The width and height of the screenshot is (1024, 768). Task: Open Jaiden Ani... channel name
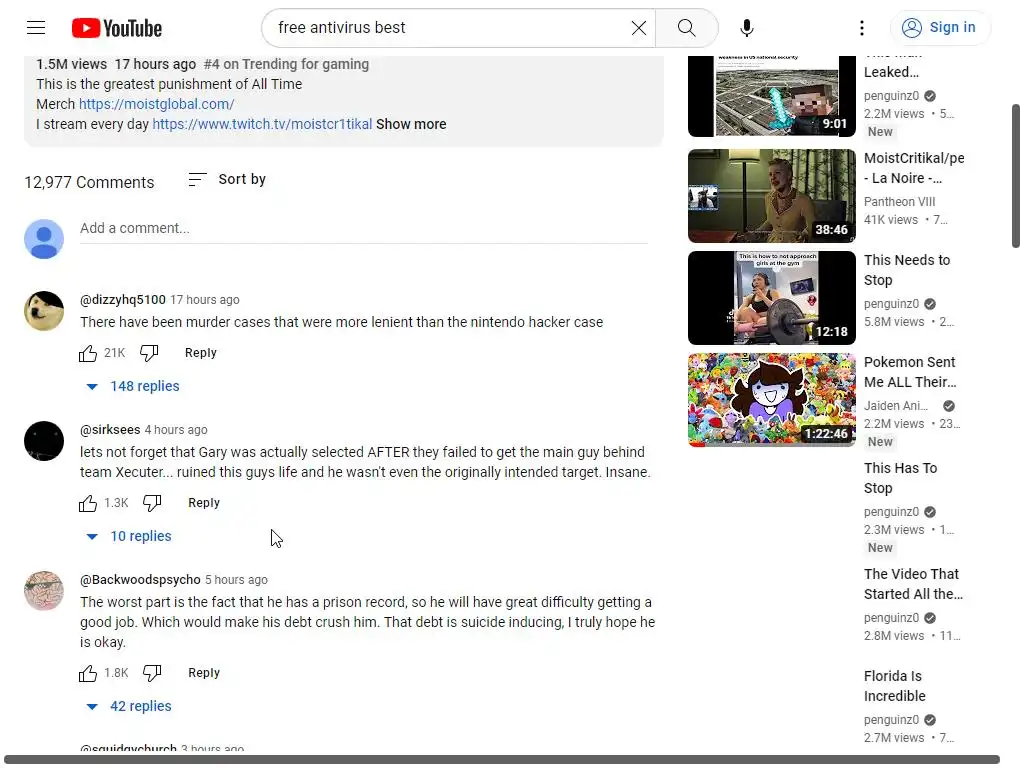tap(895, 406)
